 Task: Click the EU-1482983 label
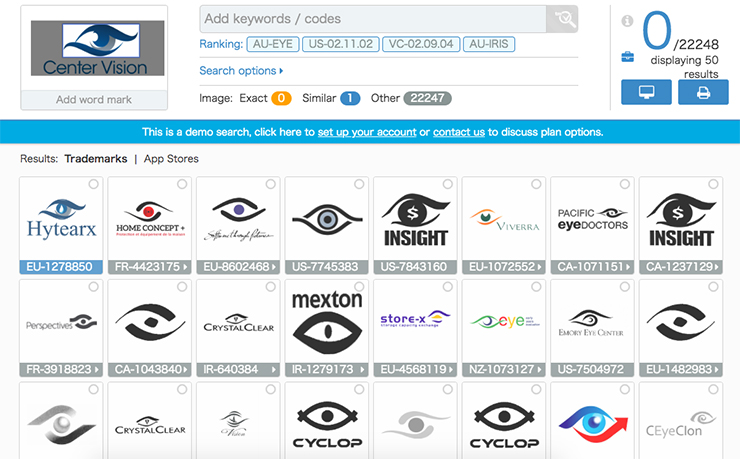point(681,369)
